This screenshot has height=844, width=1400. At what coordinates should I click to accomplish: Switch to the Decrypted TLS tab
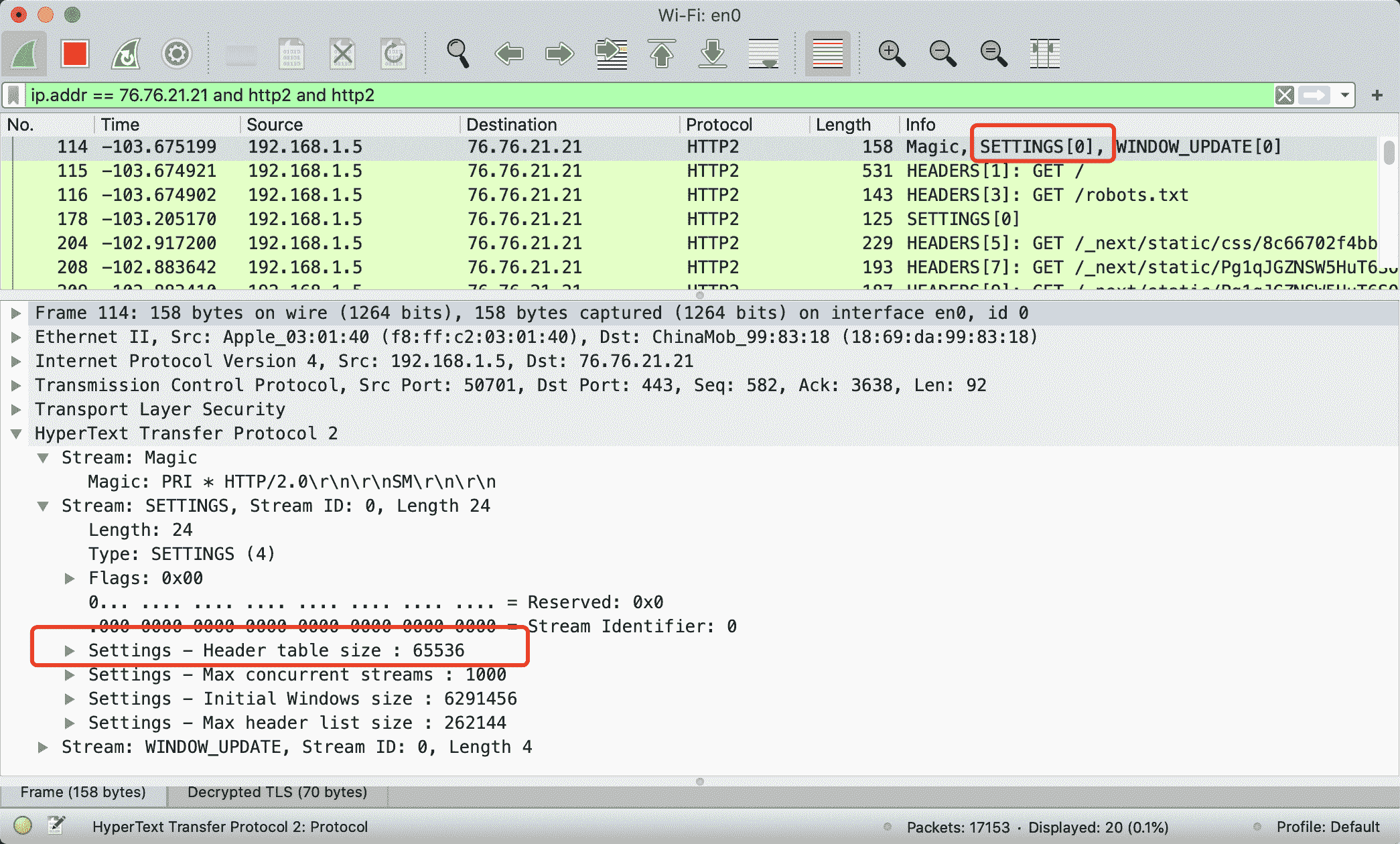pos(277,792)
